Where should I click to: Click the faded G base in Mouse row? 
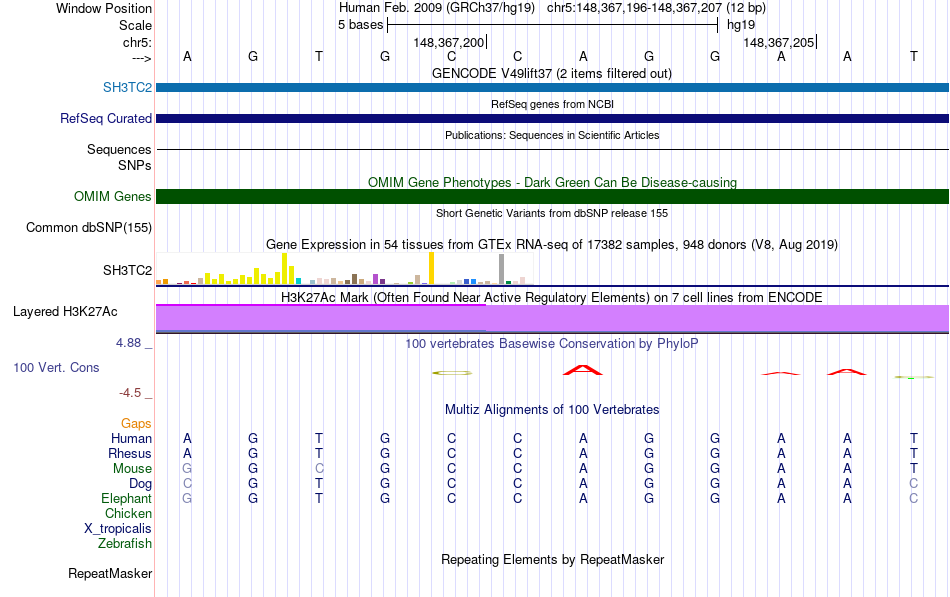(x=187, y=469)
